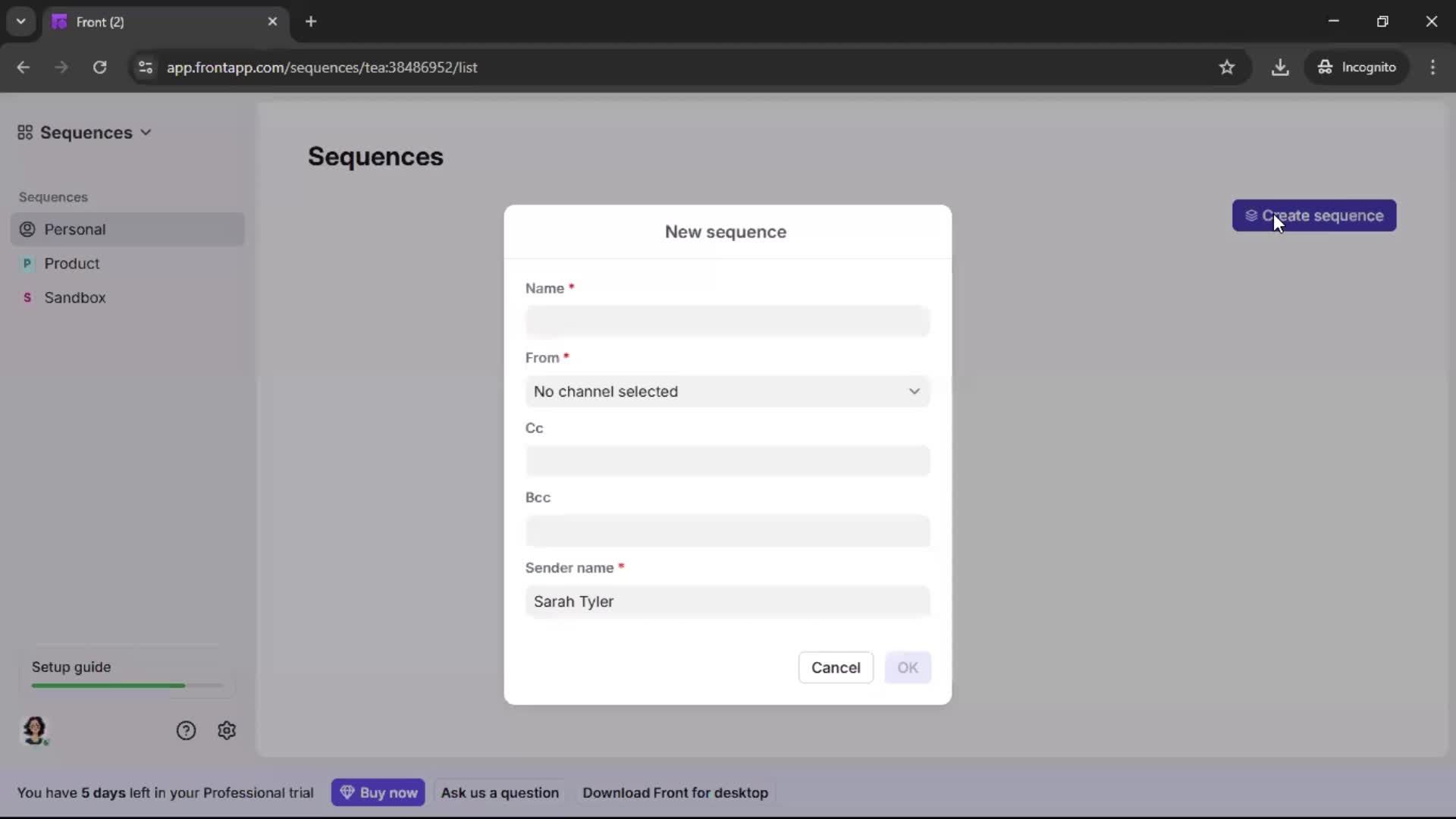Click the browser downloads icon
Screen dimensions: 1456x819
click(x=1281, y=67)
